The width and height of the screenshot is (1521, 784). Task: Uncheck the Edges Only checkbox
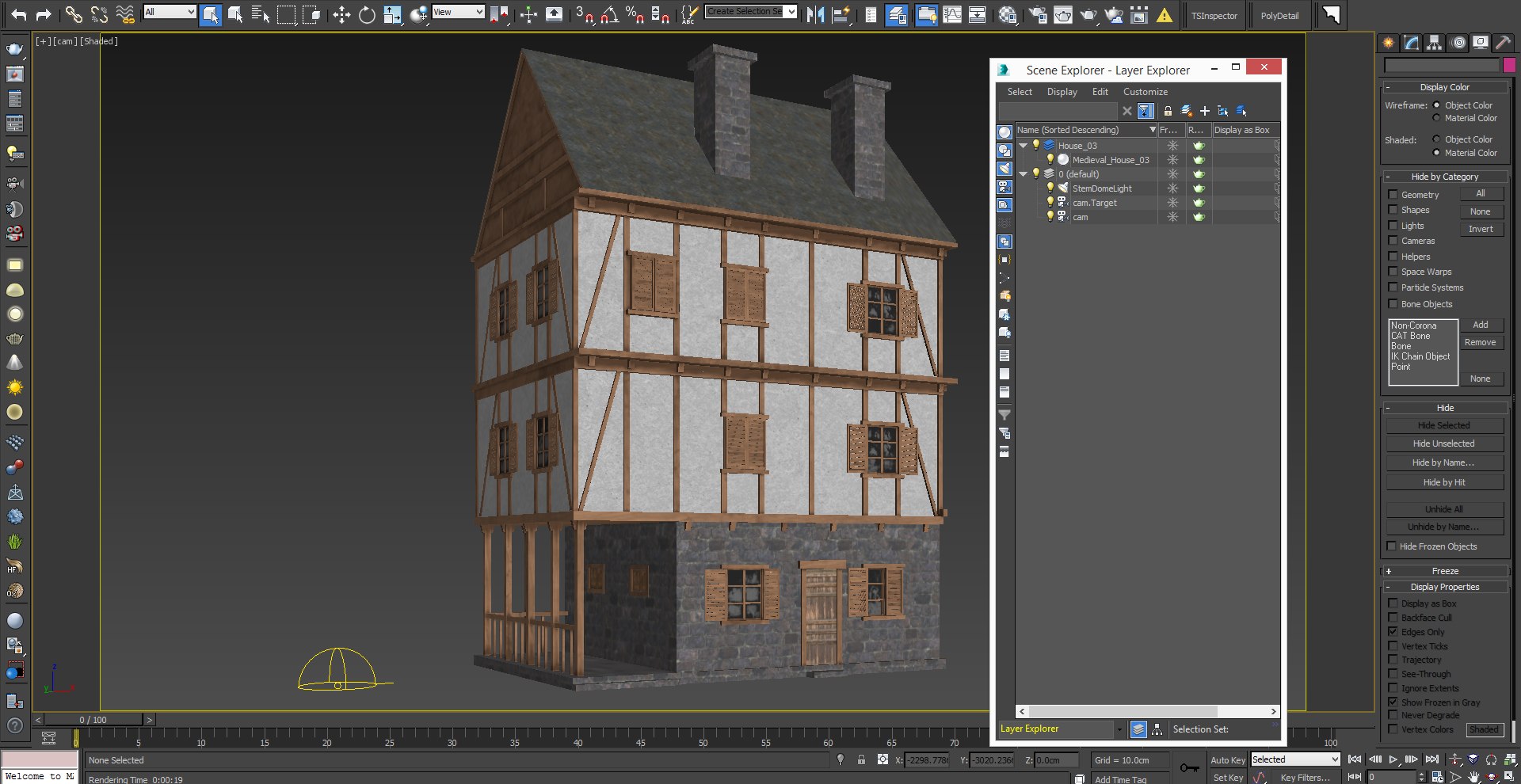click(x=1393, y=632)
